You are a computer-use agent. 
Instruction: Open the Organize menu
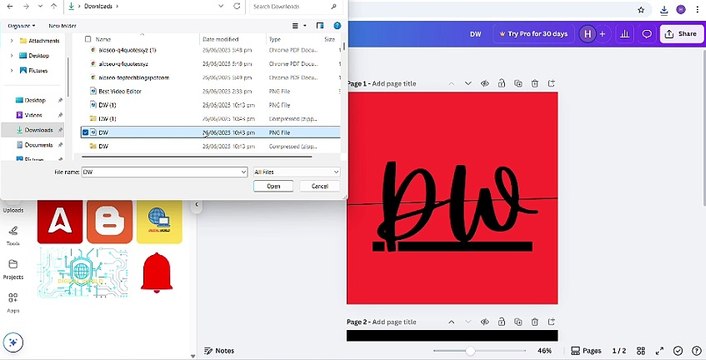[21, 26]
